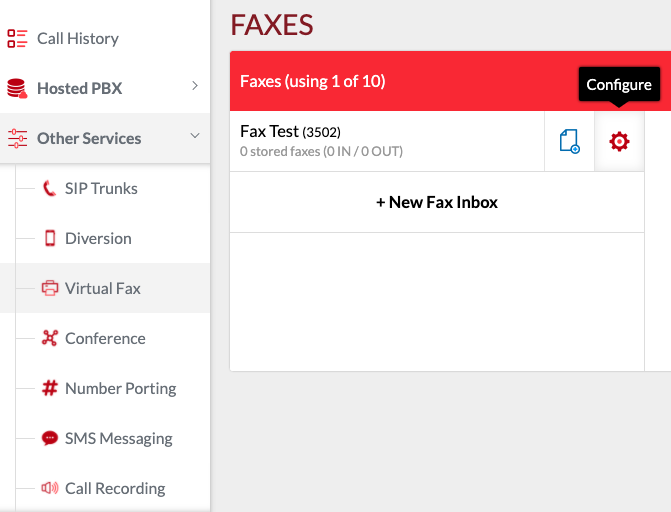Click the Conference network icon
Screen dimensions: 671x512
(x=50, y=338)
